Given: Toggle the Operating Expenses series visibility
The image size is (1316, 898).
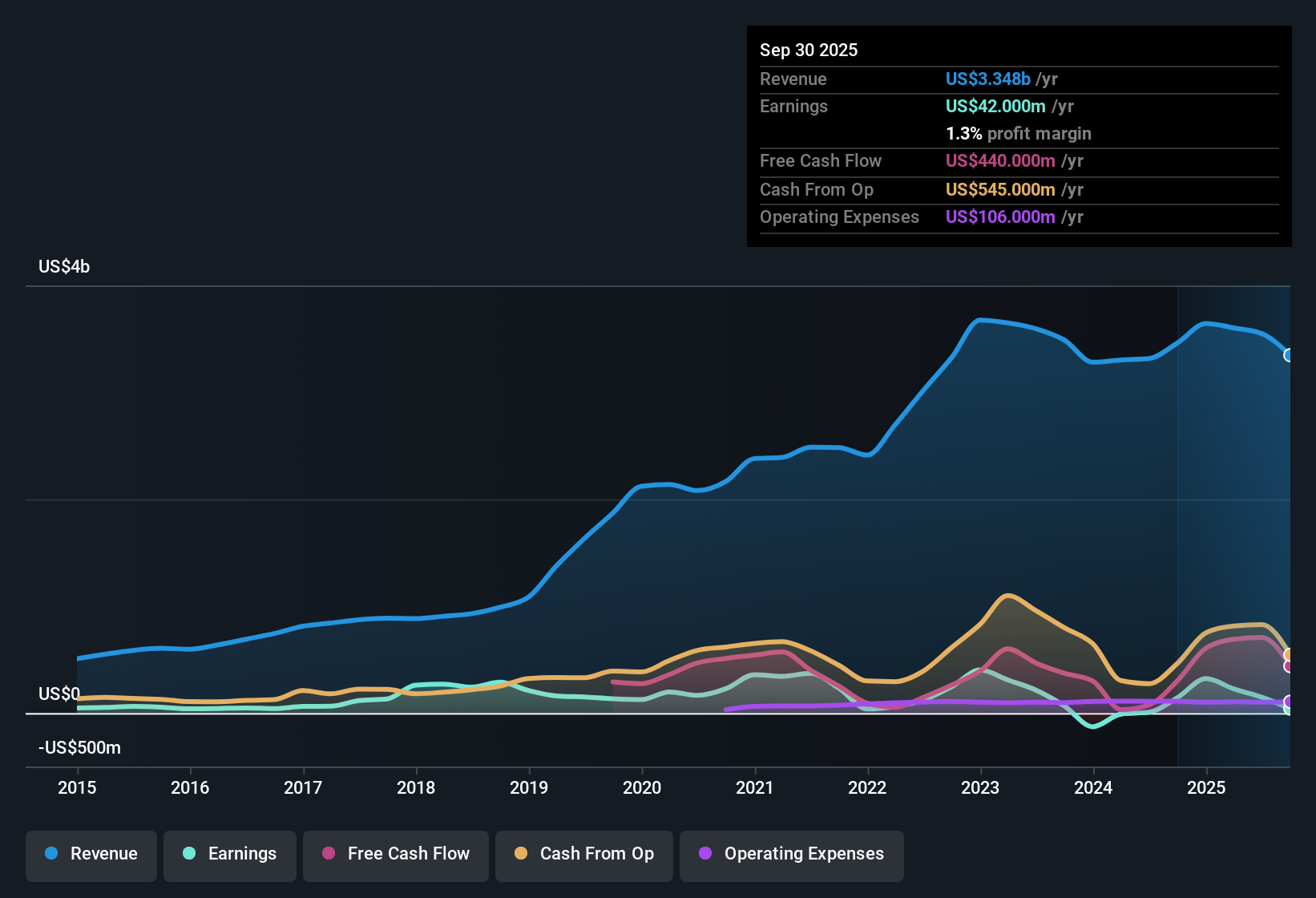Looking at the screenshot, I should tap(791, 854).
